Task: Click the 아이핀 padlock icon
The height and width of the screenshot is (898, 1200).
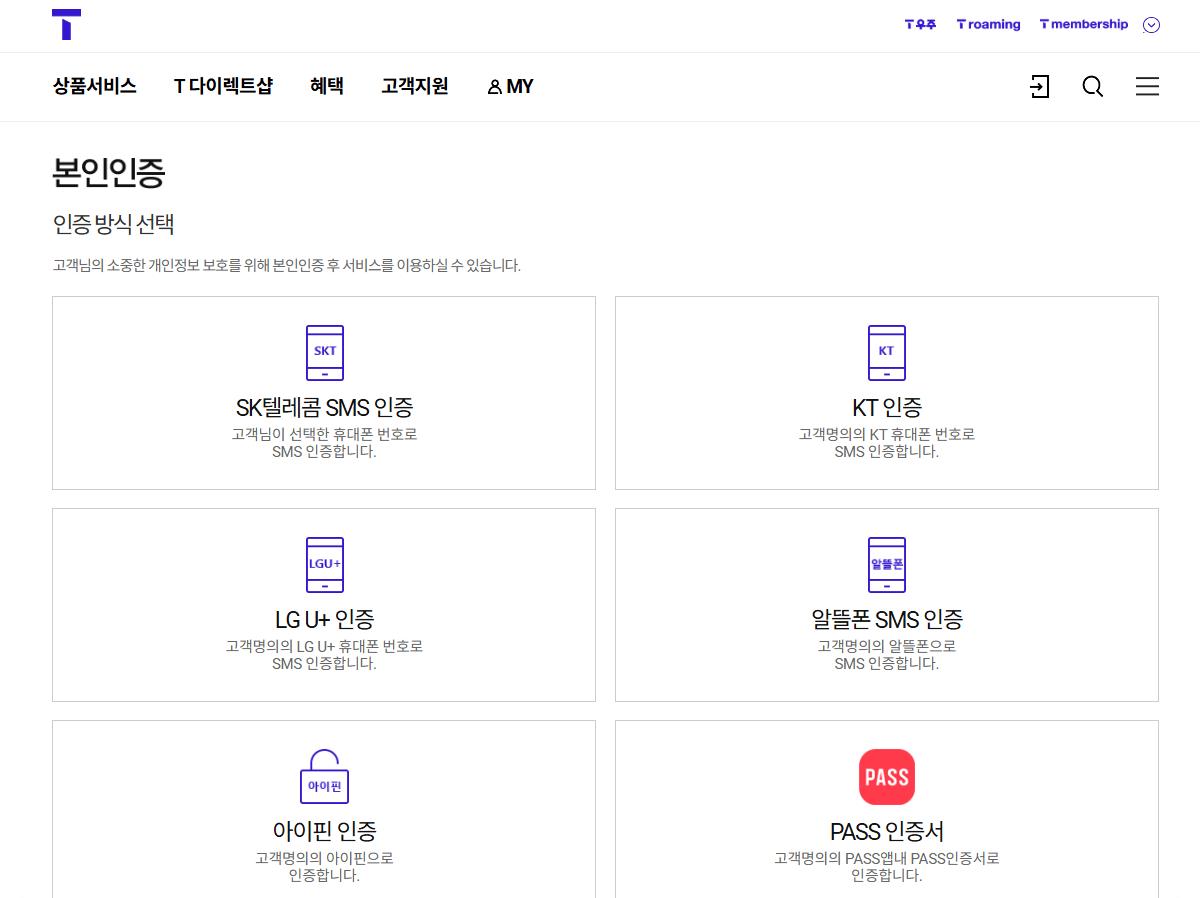Action: point(324,777)
